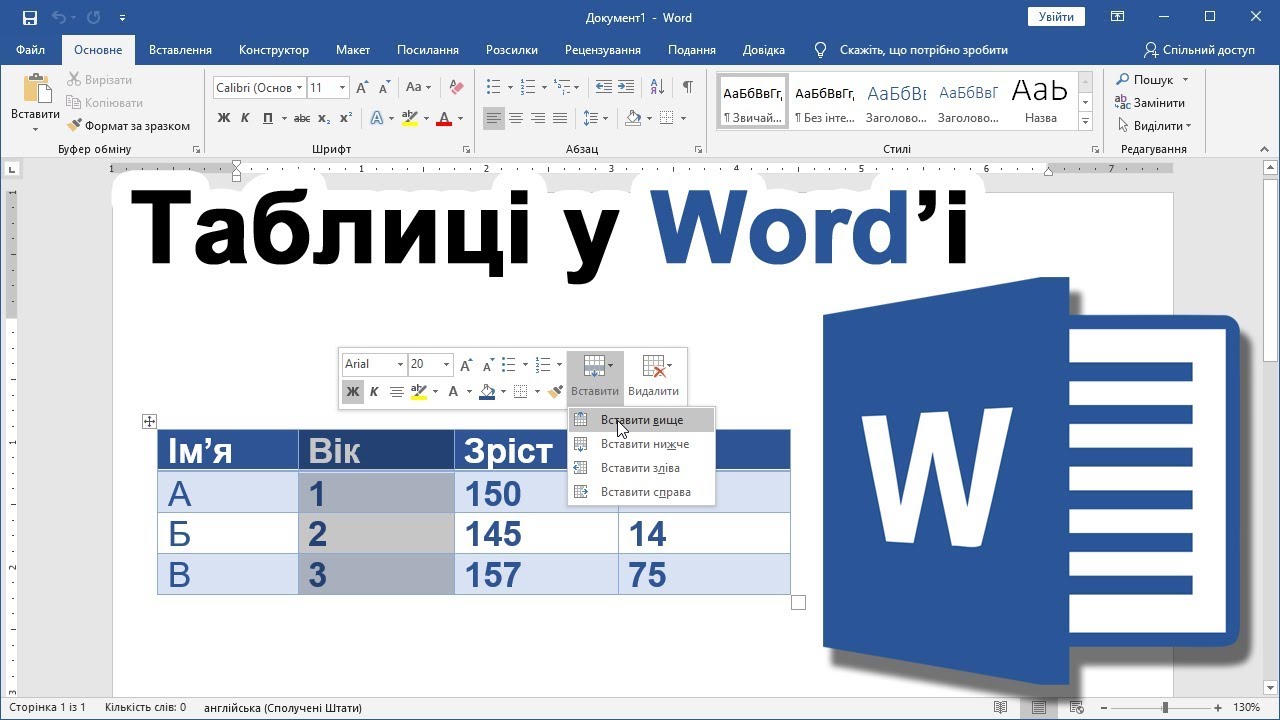Click the Text Effects icon in the Font group
Viewport: 1280px width, 720px height.
click(x=377, y=118)
